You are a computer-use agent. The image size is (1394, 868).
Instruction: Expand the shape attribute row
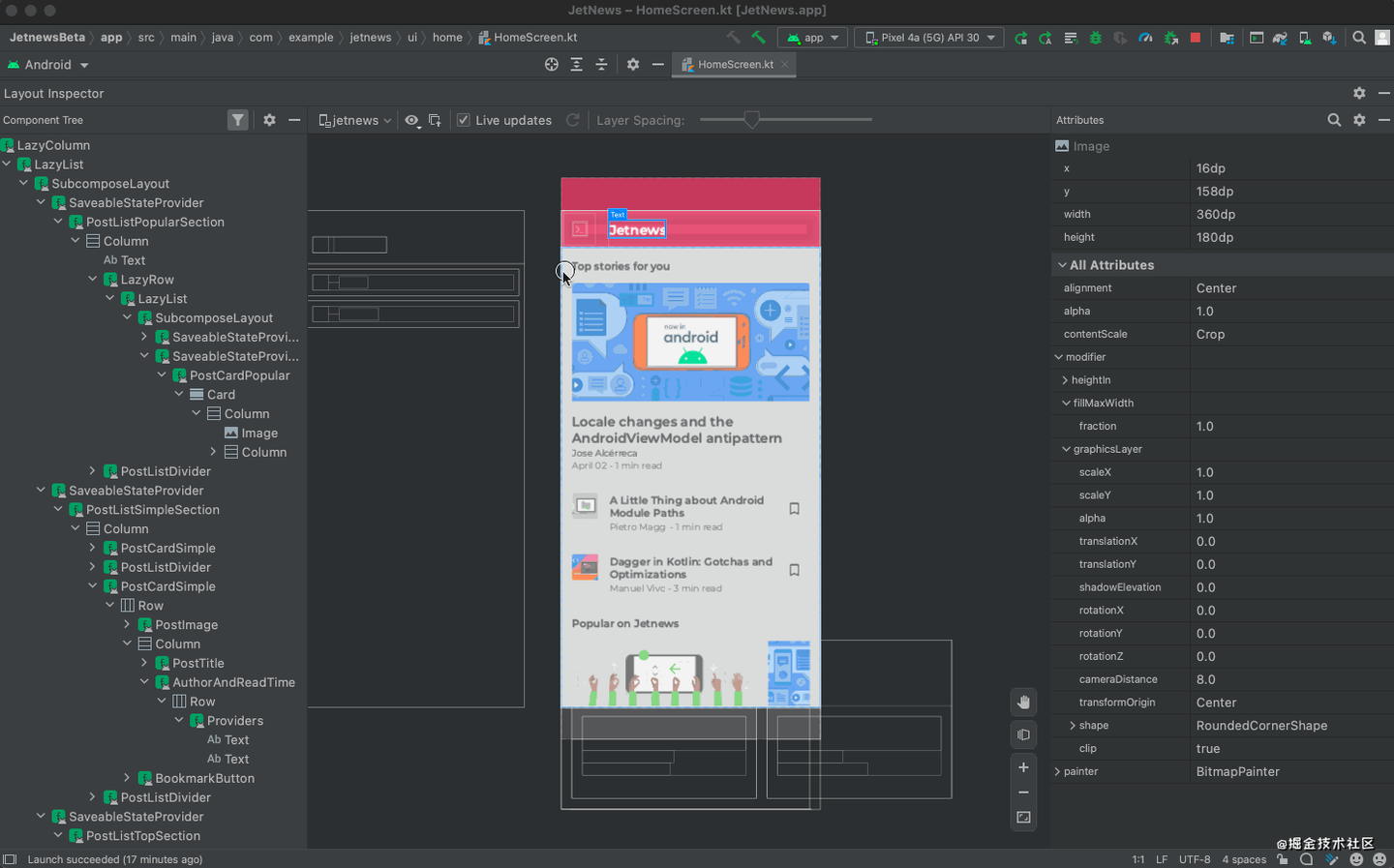tap(1073, 726)
